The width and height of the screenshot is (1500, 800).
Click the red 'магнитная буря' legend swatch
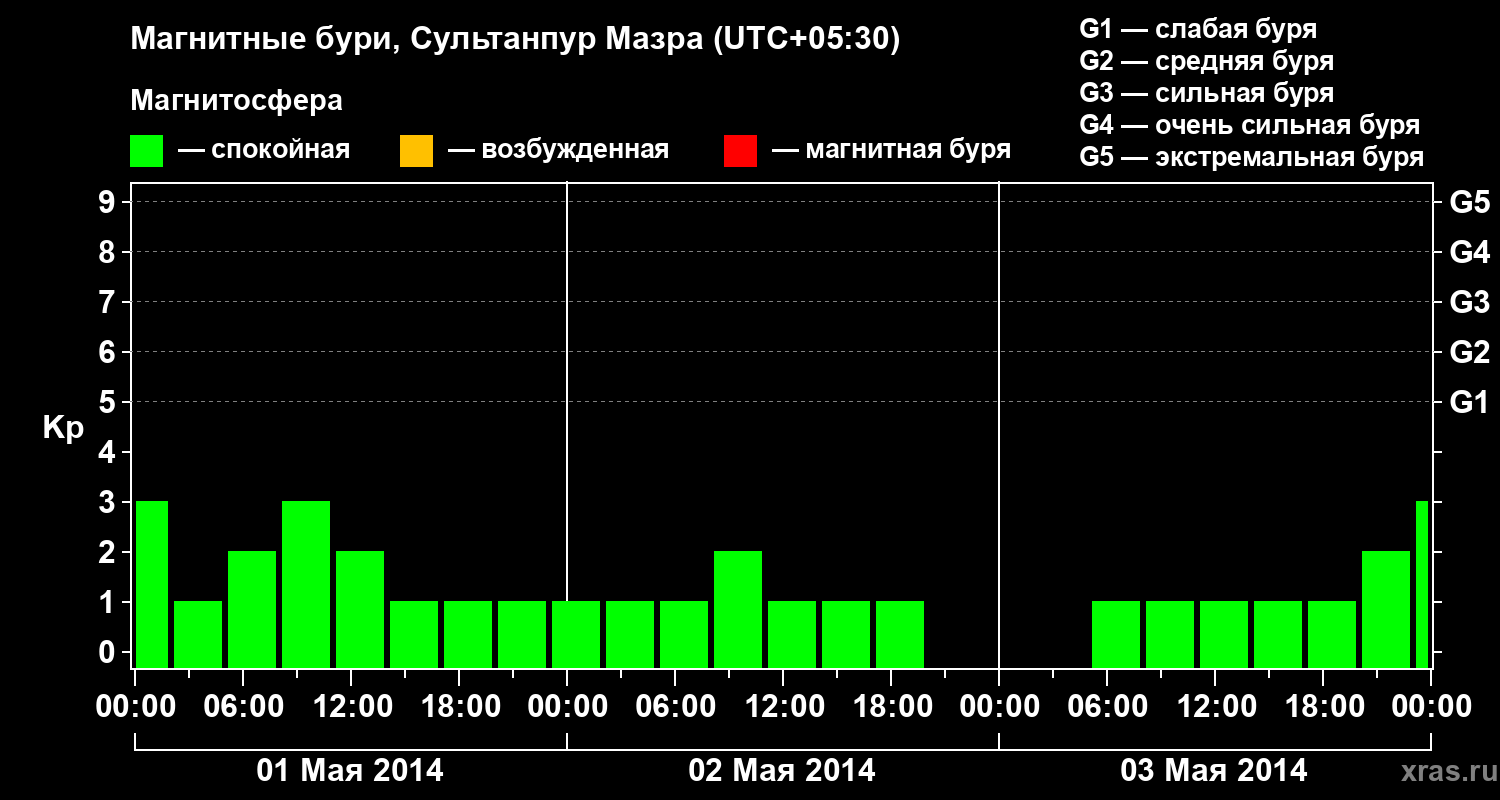(740, 151)
